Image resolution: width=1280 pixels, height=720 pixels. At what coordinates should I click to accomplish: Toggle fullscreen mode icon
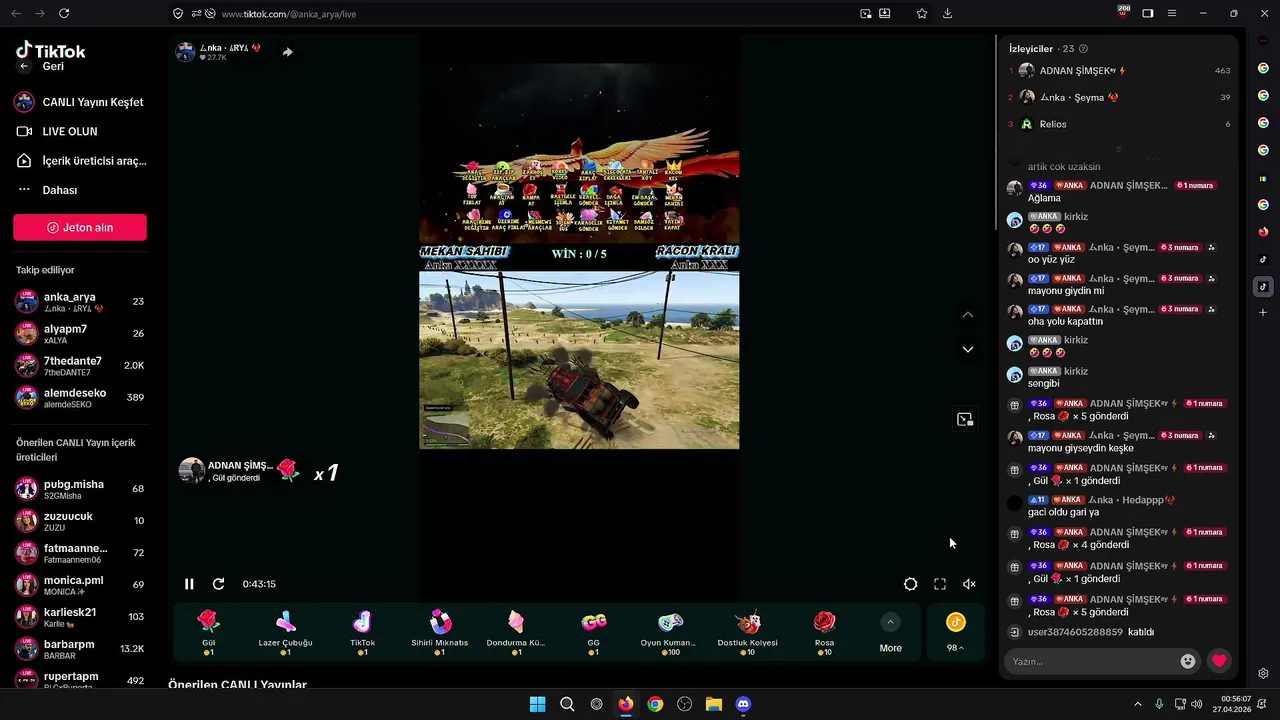click(x=940, y=584)
